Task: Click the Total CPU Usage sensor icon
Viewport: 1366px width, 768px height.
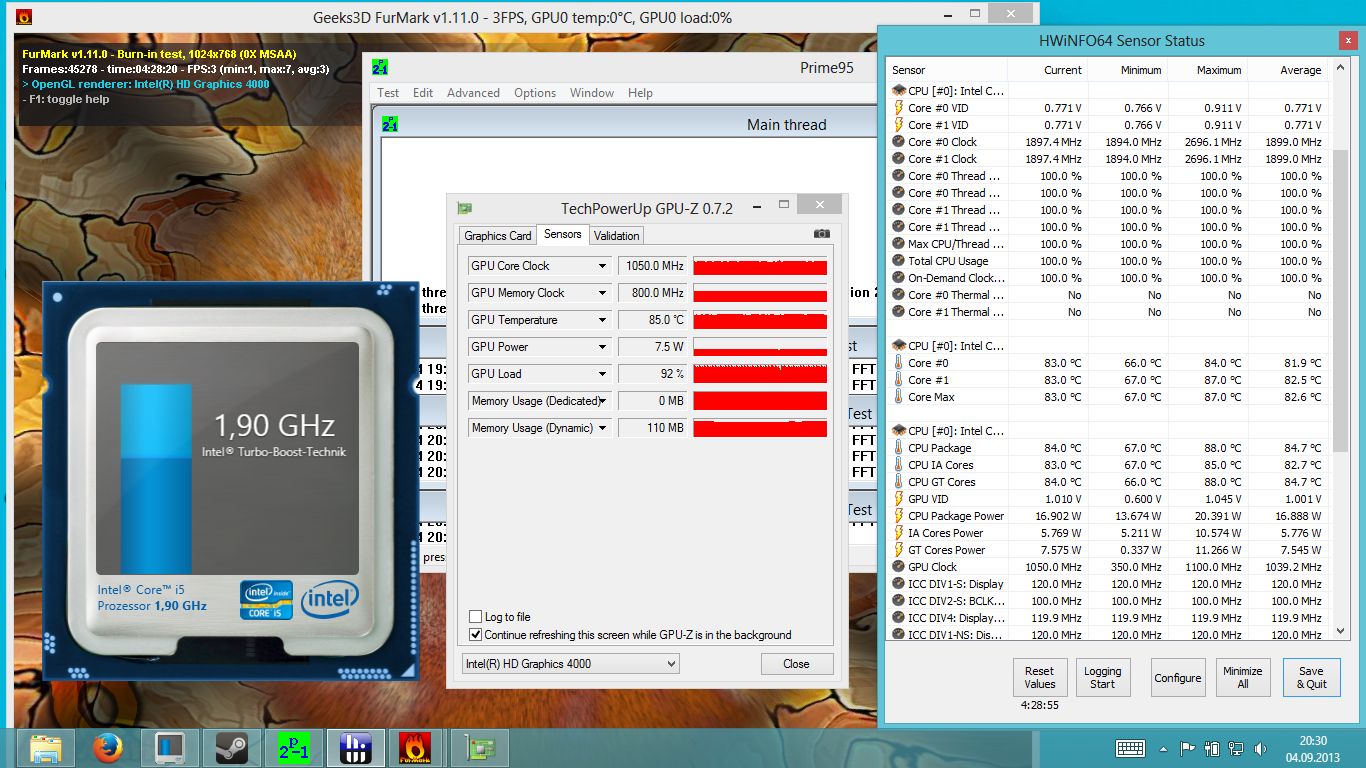Action: [899, 261]
